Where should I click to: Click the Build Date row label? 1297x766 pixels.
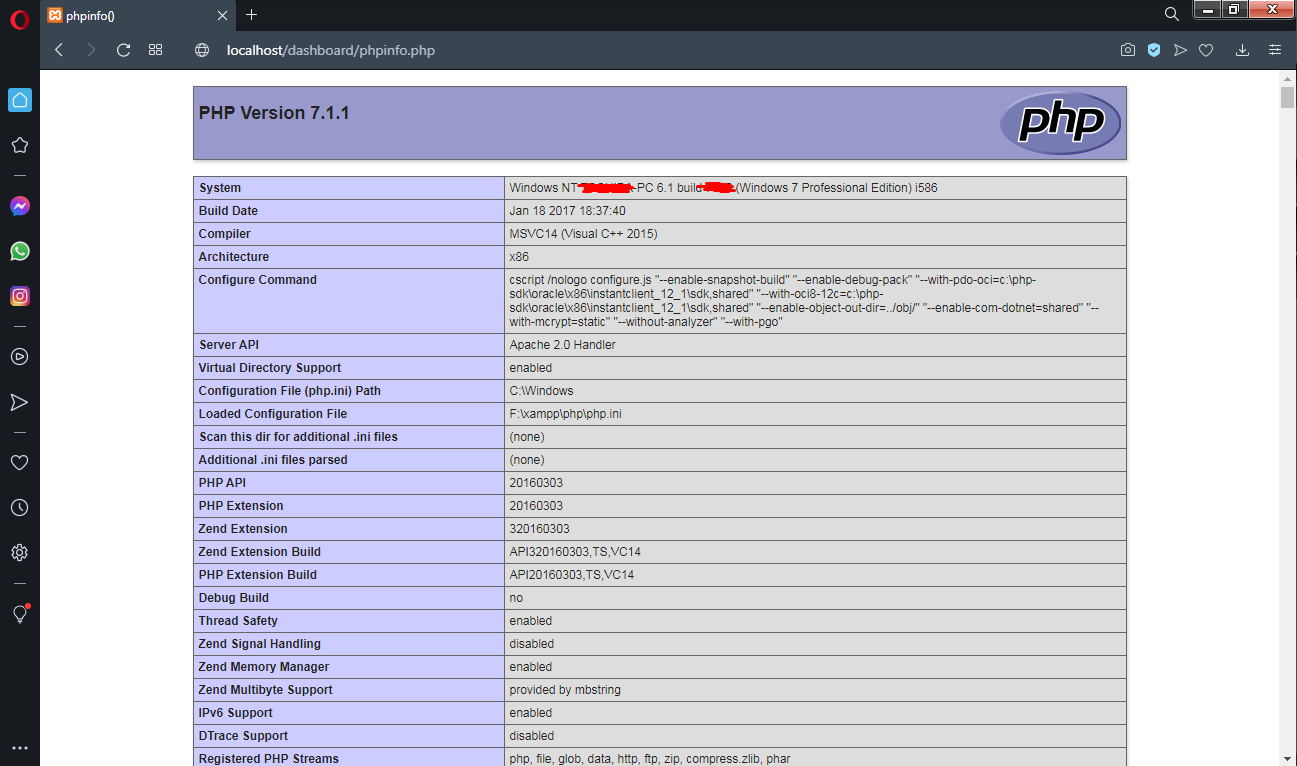pos(228,211)
